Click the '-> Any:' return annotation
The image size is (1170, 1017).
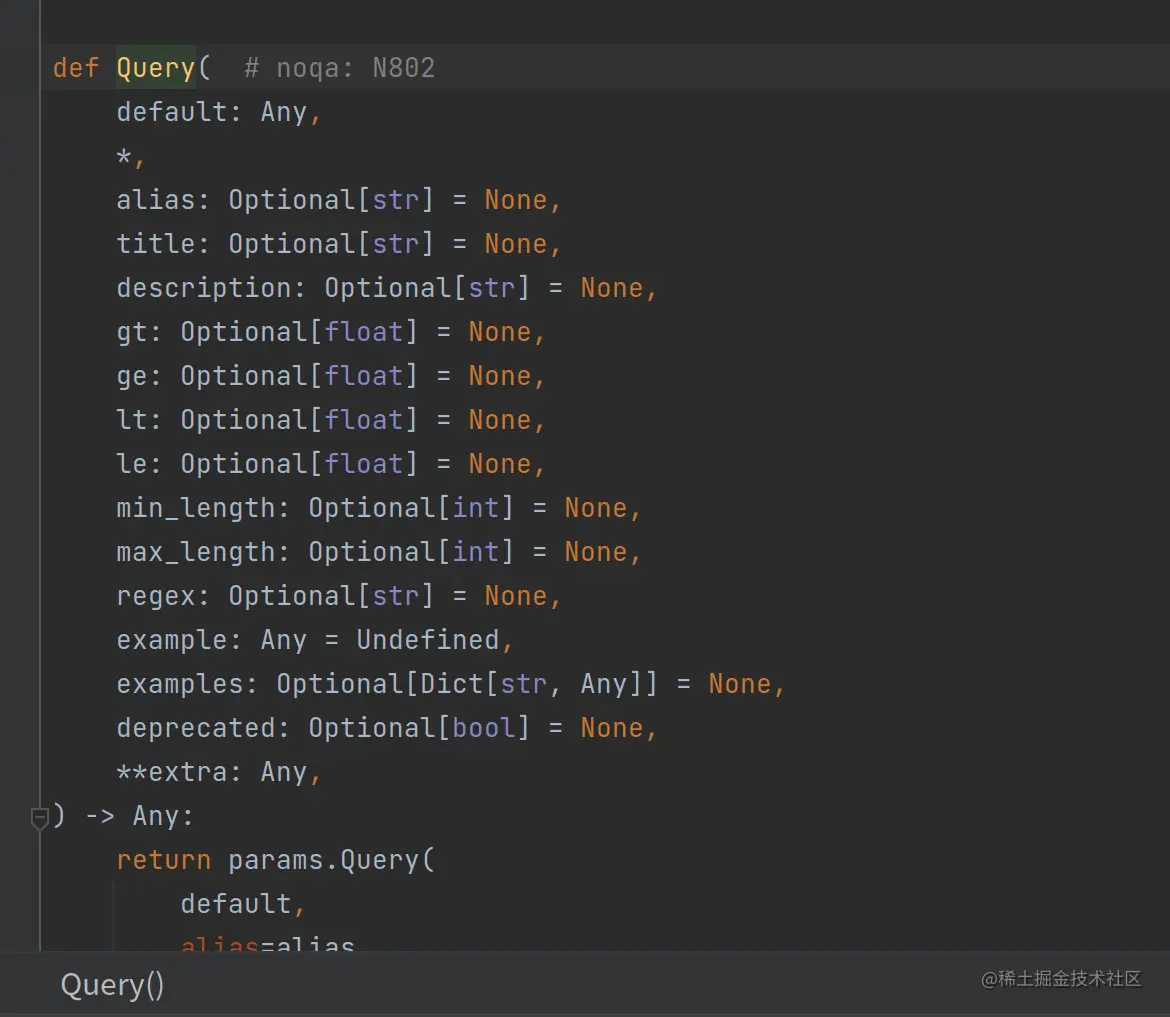pos(139,816)
